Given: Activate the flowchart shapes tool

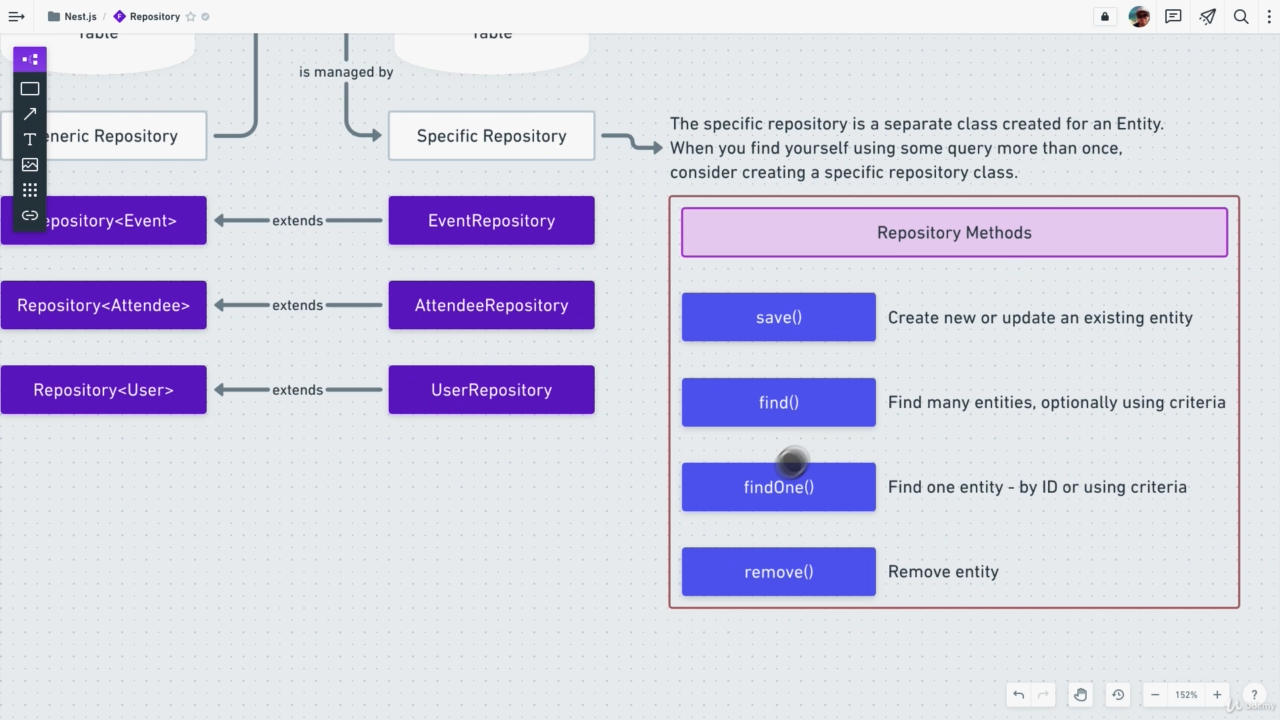Looking at the screenshot, I should (x=30, y=60).
